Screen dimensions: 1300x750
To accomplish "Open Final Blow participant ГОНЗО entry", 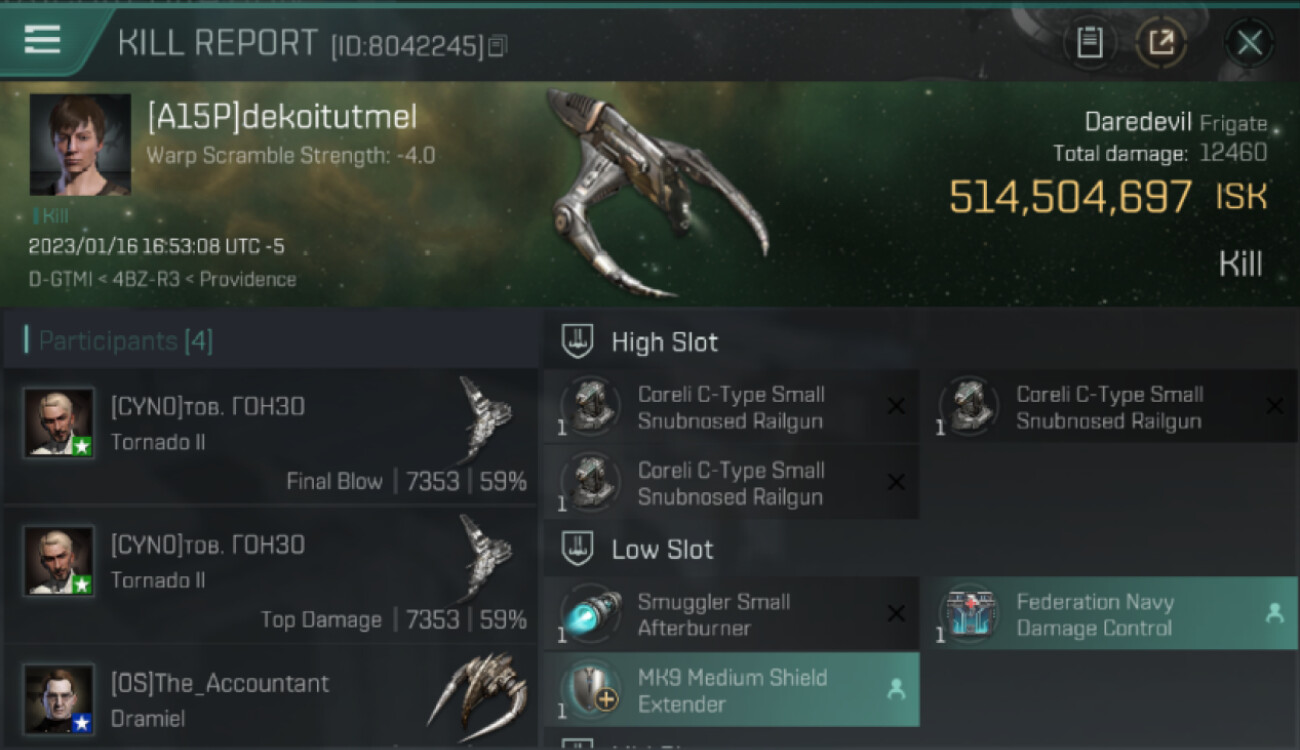I will pyautogui.click(x=271, y=436).
